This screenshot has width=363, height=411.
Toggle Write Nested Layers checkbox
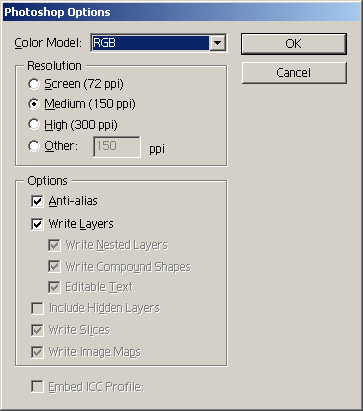pos(54,245)
